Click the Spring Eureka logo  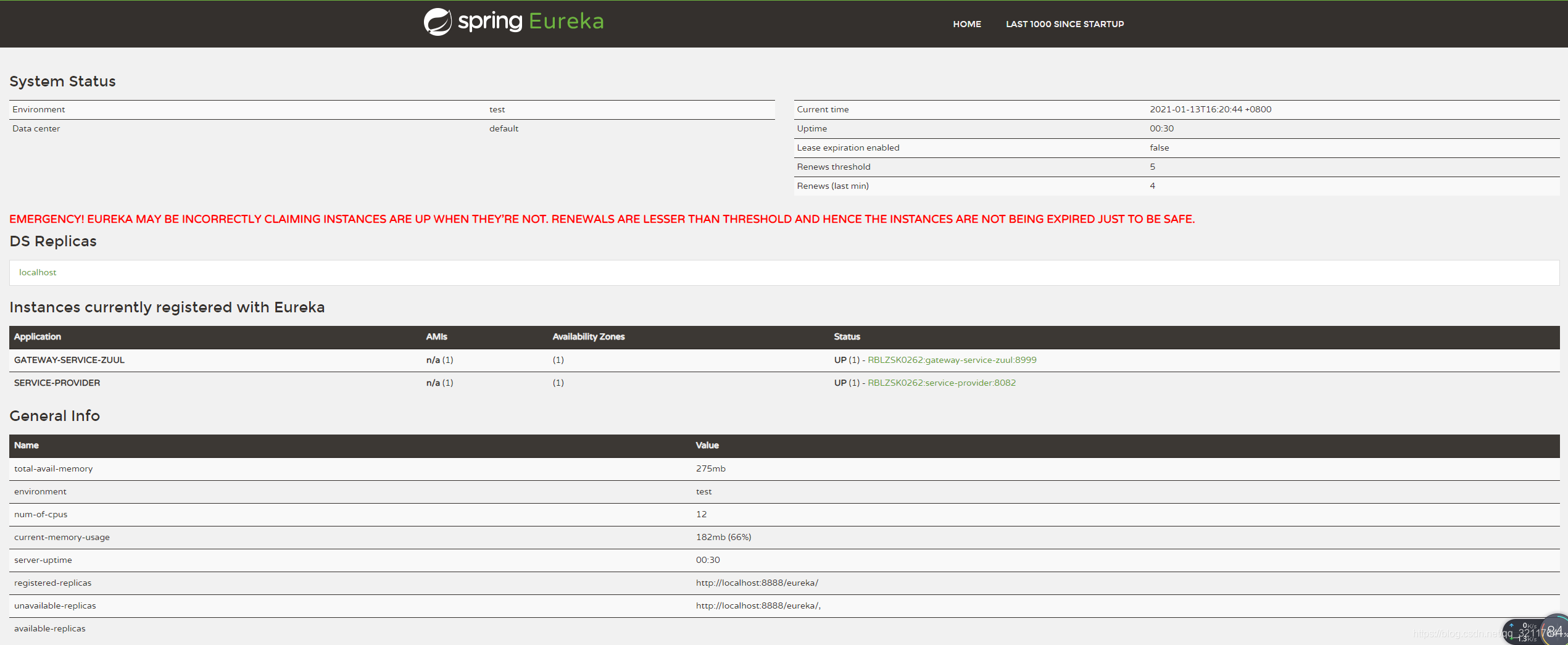(513, 22)
